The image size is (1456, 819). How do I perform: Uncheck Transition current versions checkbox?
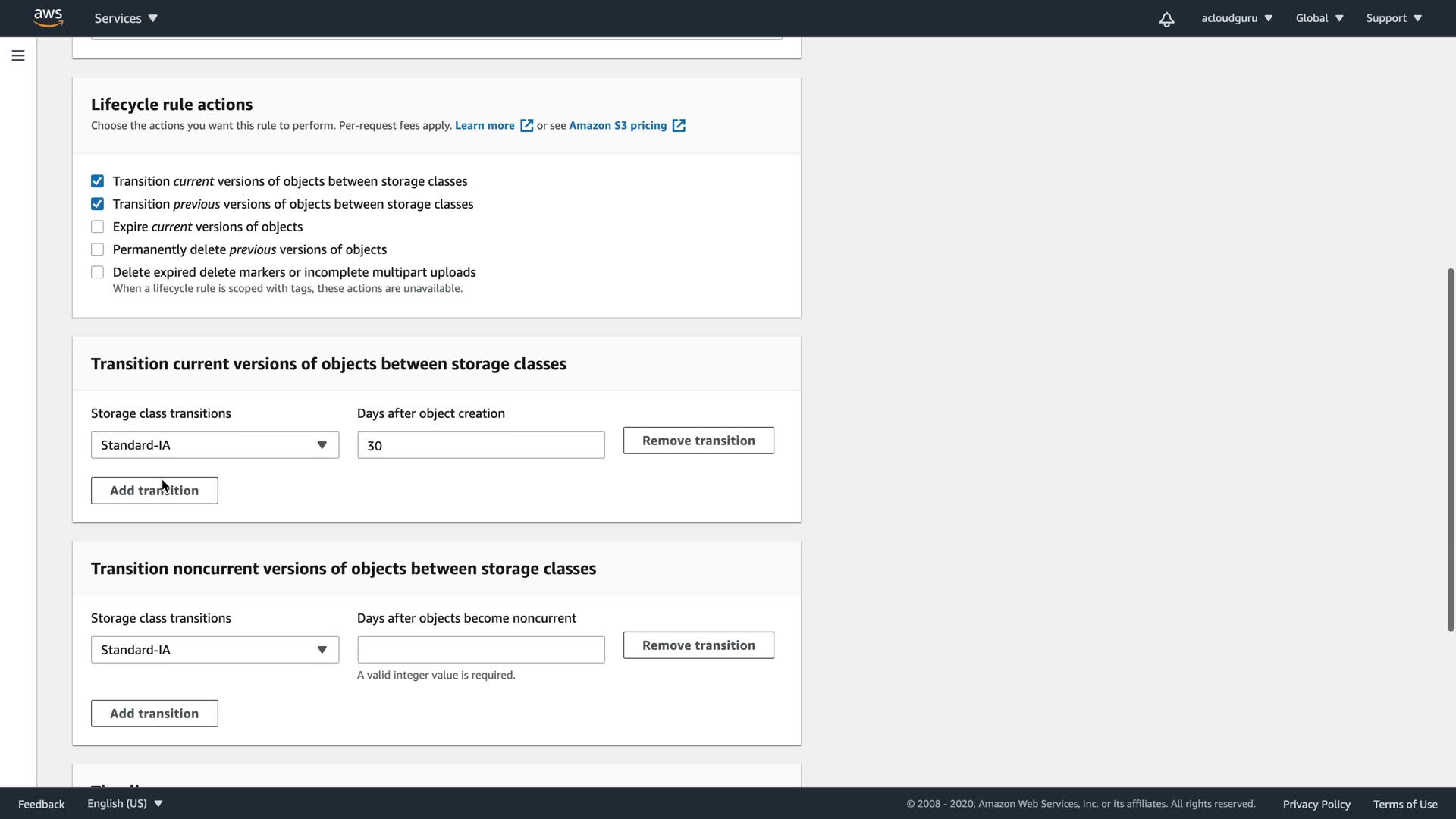click(x=97, y=181)
